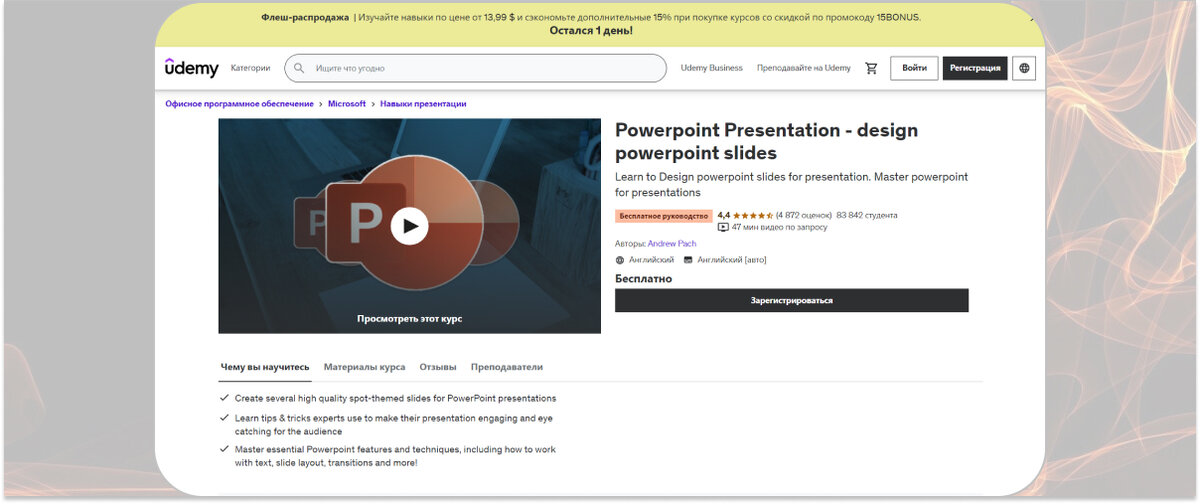Click the 'Бесплатно' price label
The image size is (1200, 504).
pos(643,279)
